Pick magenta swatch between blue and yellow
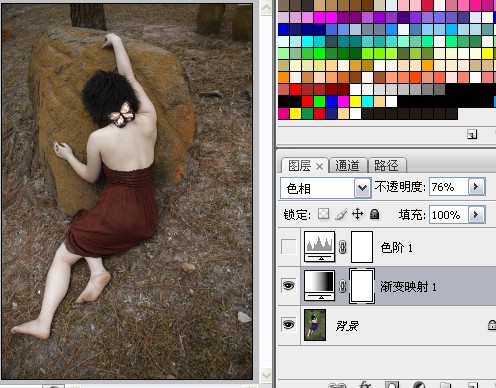496x388 pixels. pyautogui.click(x=343, y=101)
